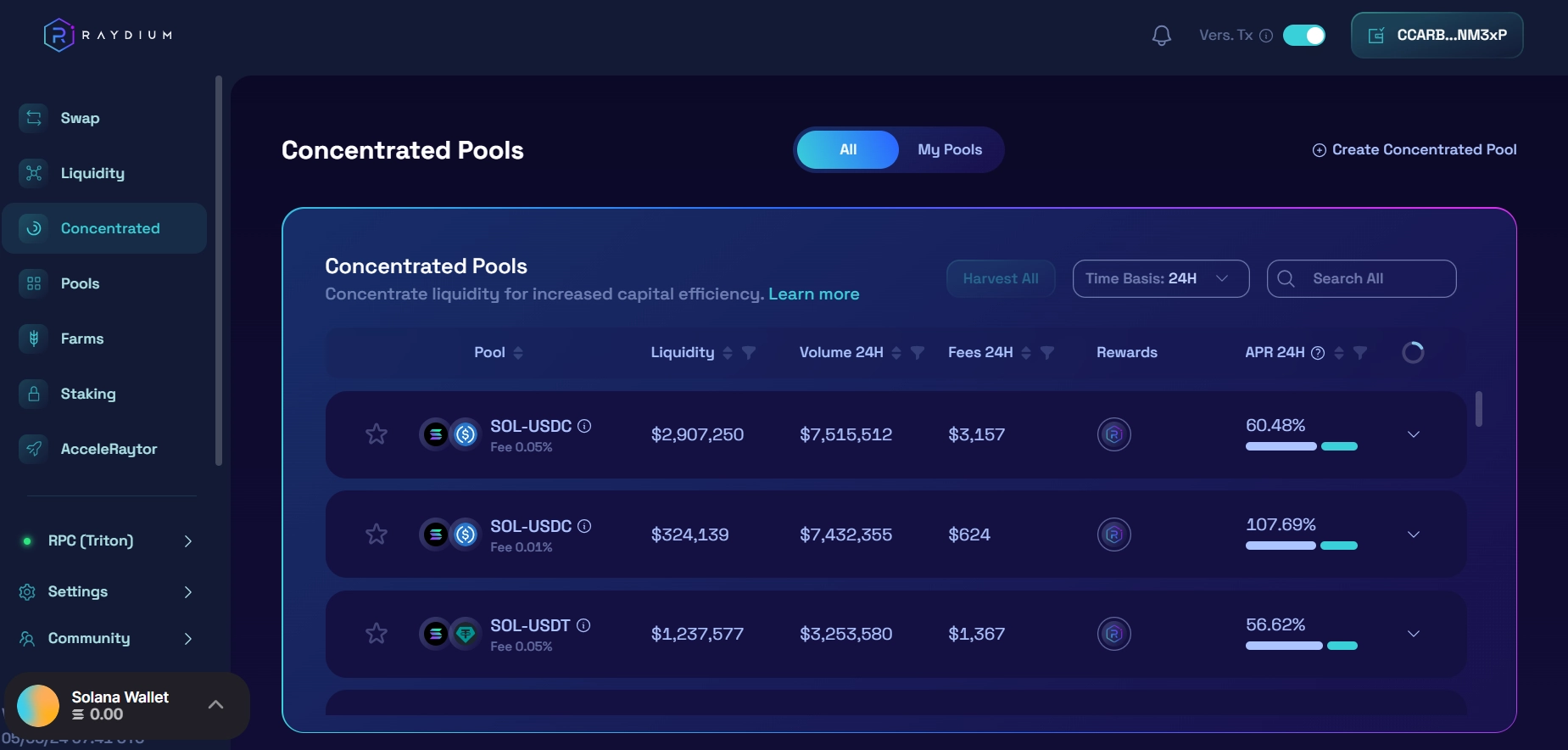This screenshot has width=1568, height=750.
Task: Sort by Liquidity column arrows
Action: click(x=728, y=353)
